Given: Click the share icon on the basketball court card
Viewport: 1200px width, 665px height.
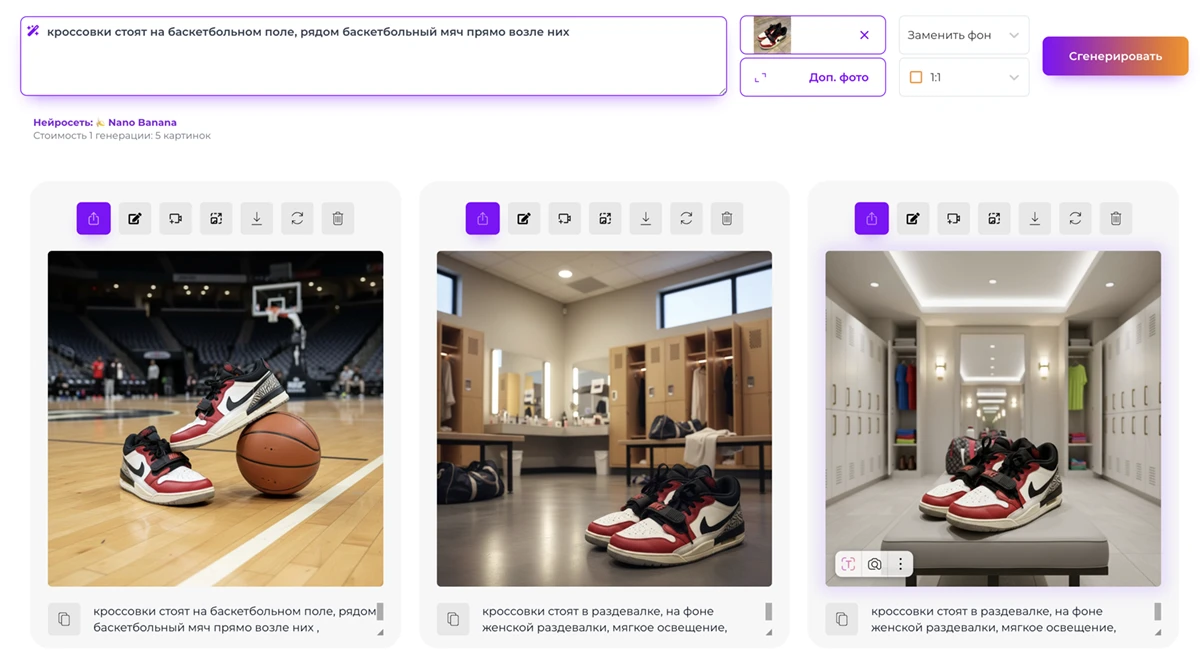Looking at the screenshot, I should 93,218.
